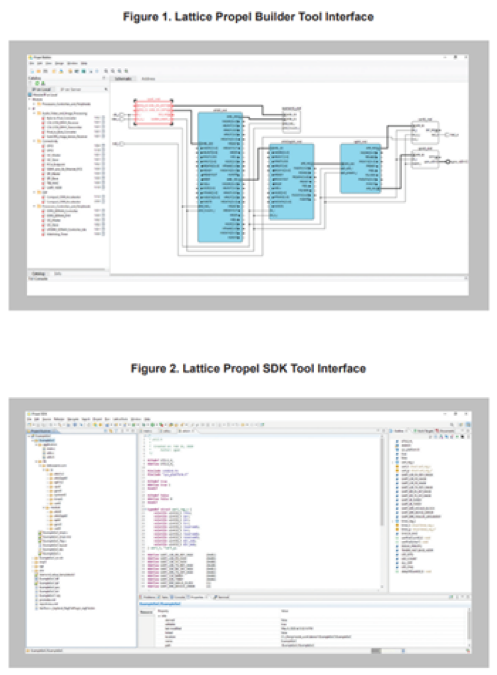Switch to the Documents tab in SDK

445,431
